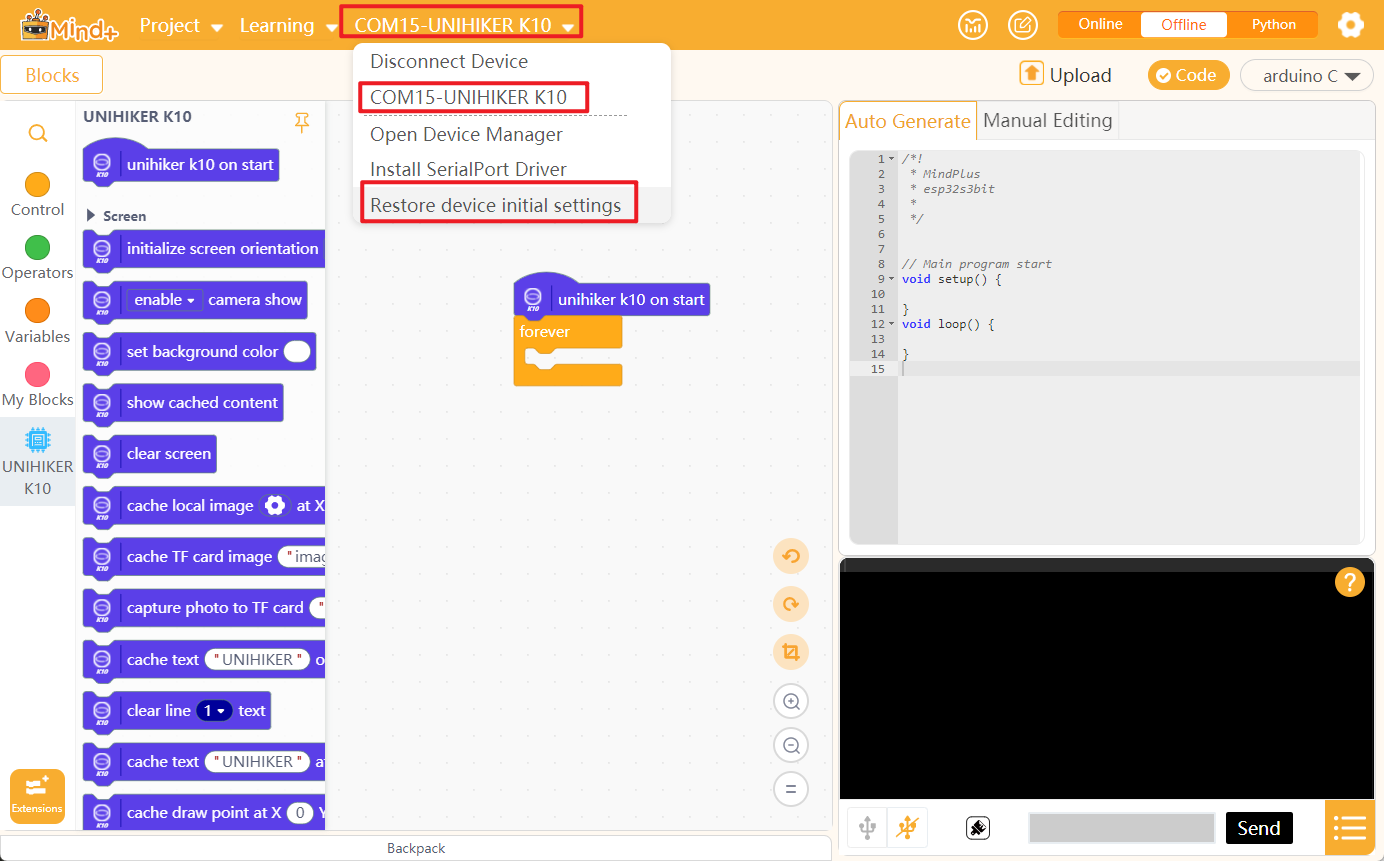1384x861 pixels.
Task: Toggle the Code panel button
Action: coord(1188,75)
